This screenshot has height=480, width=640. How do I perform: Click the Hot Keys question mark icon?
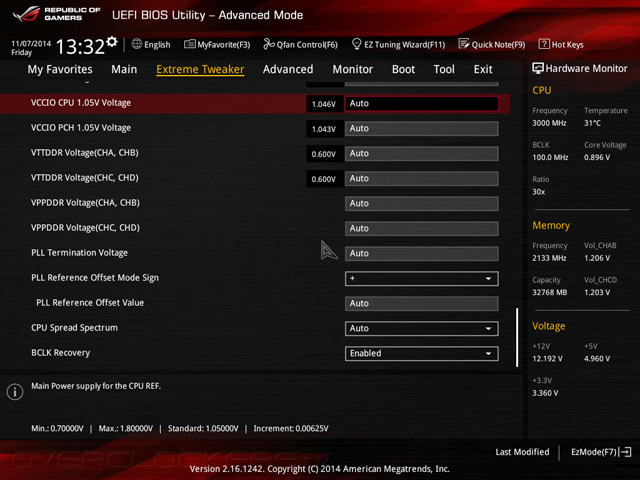point(544,44)
